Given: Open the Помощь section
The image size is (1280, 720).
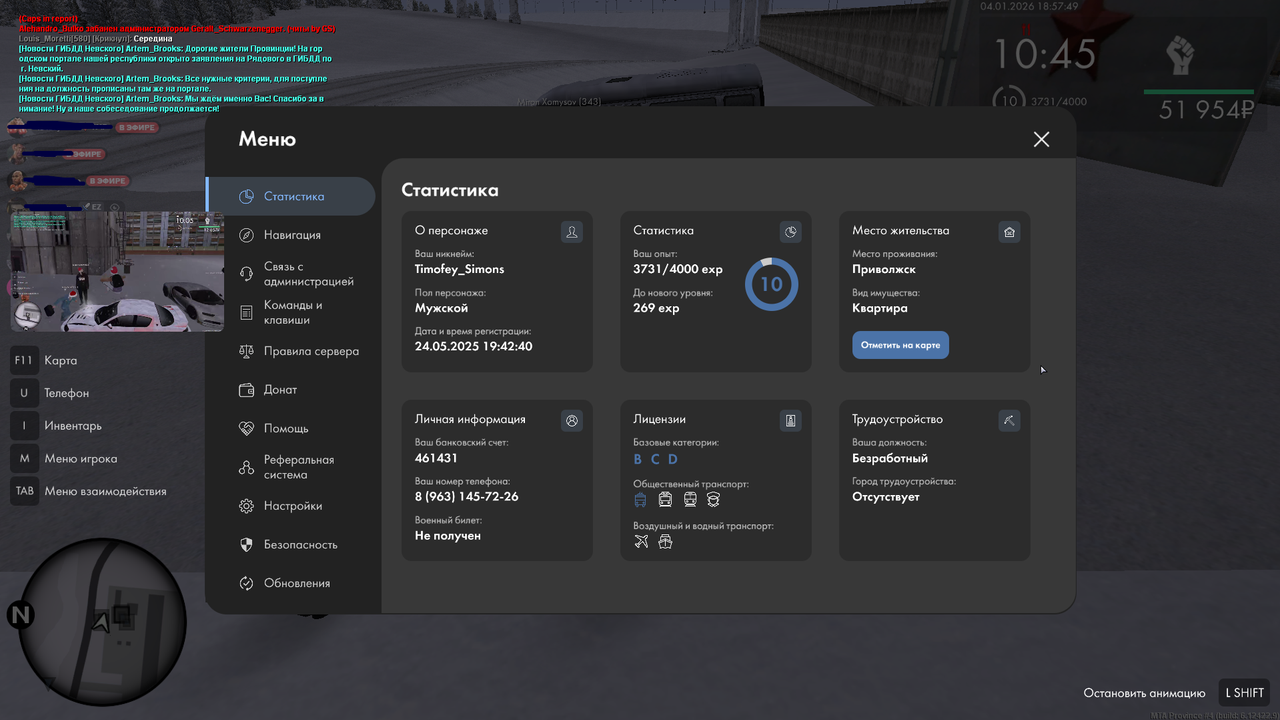Looking at the screenshot, I should point(290,428).
